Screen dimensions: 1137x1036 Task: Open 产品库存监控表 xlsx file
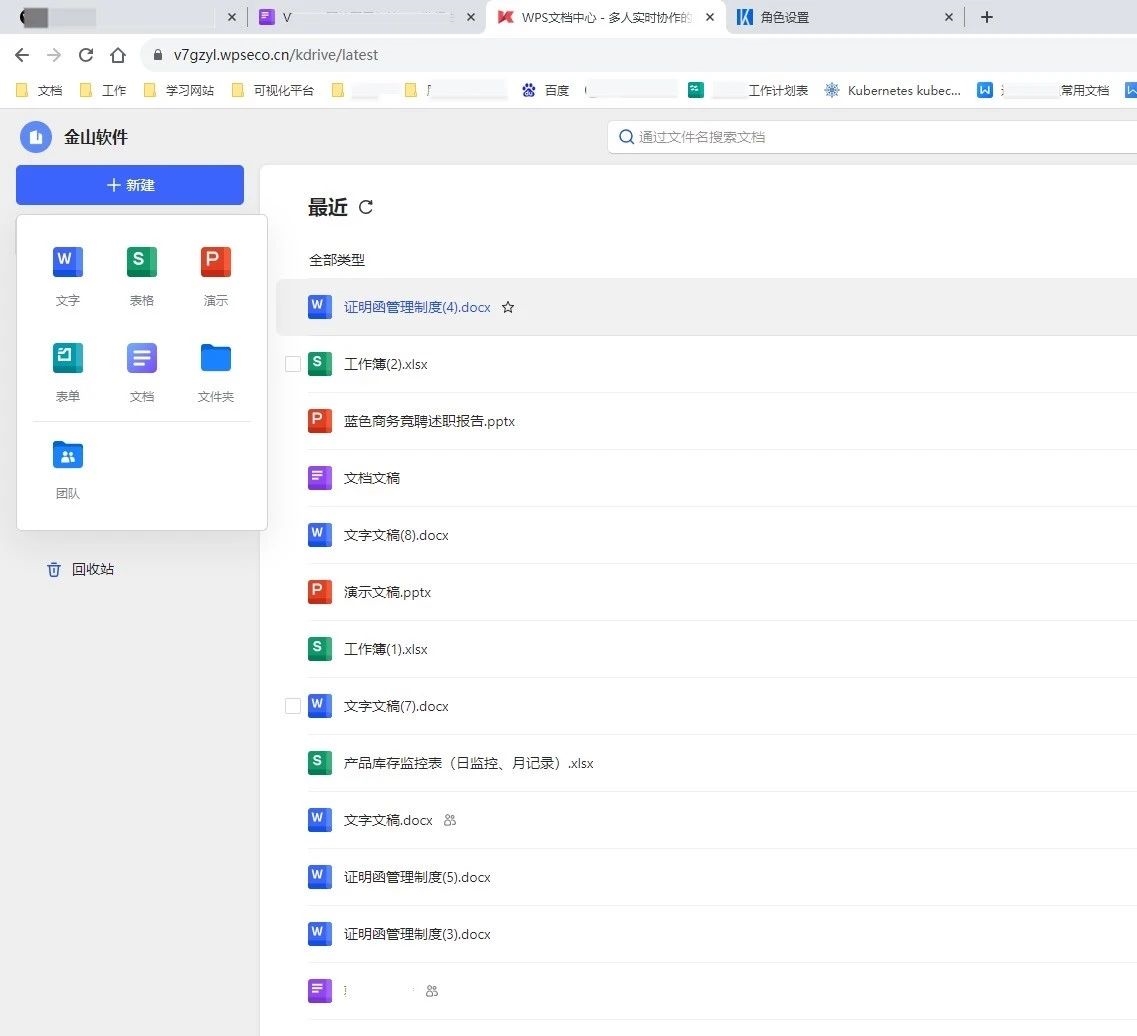pos(468,763)
